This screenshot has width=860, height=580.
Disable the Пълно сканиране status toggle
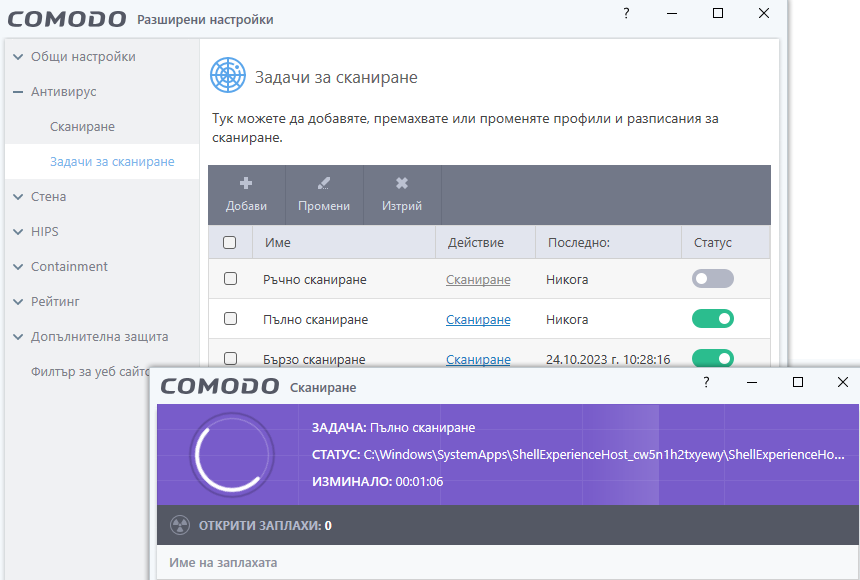(x=712, y=319)
